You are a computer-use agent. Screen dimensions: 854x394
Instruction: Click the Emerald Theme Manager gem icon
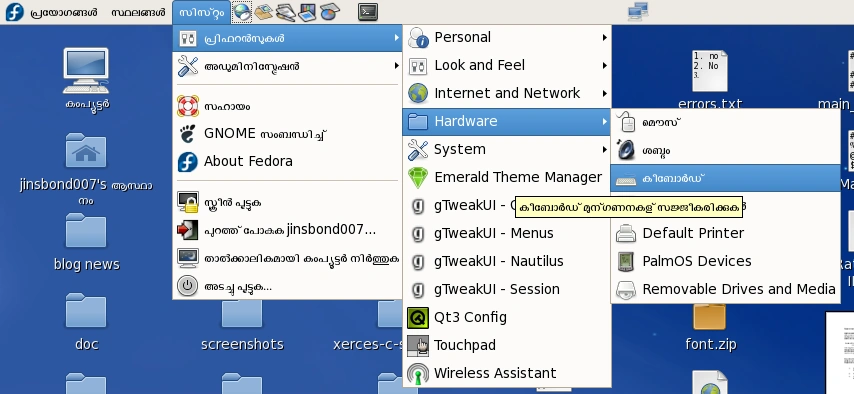pyautogui.click(x=418, y=177)
